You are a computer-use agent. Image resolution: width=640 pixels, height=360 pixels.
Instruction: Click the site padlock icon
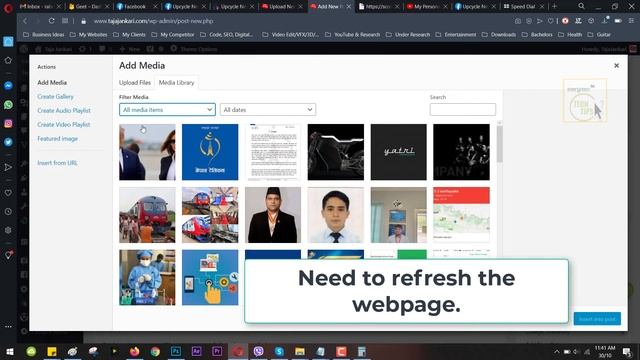[x=84, y=21]
